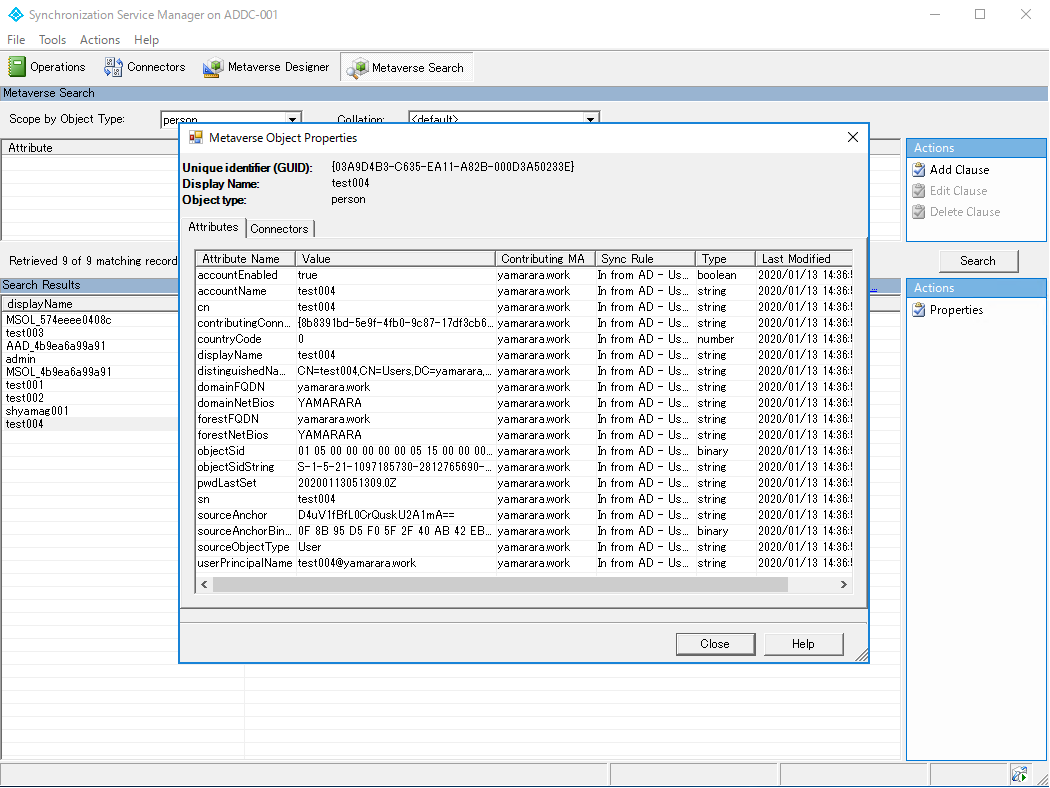Click the right arrow of the horizontal scrollbar

843,583
